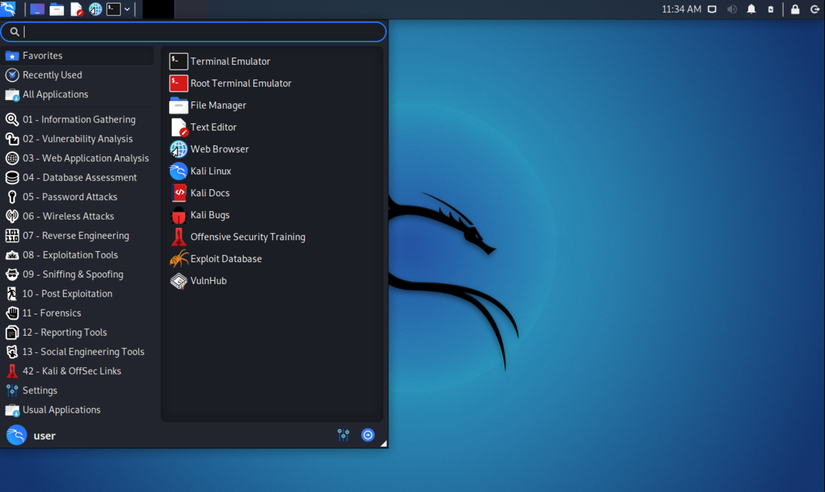The image size is (825, 492).
Task: Launch Terminal Emulator from favorites list
Action: 272,62
